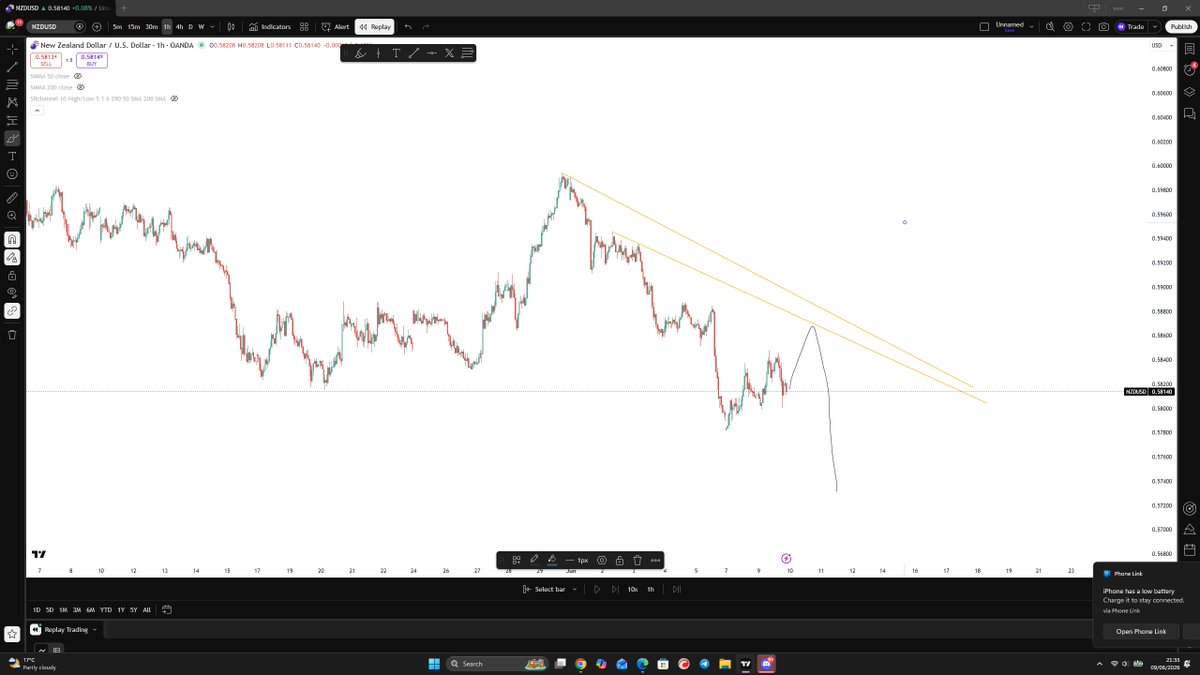Open Phone Link from notification

tap(1140, 631)
